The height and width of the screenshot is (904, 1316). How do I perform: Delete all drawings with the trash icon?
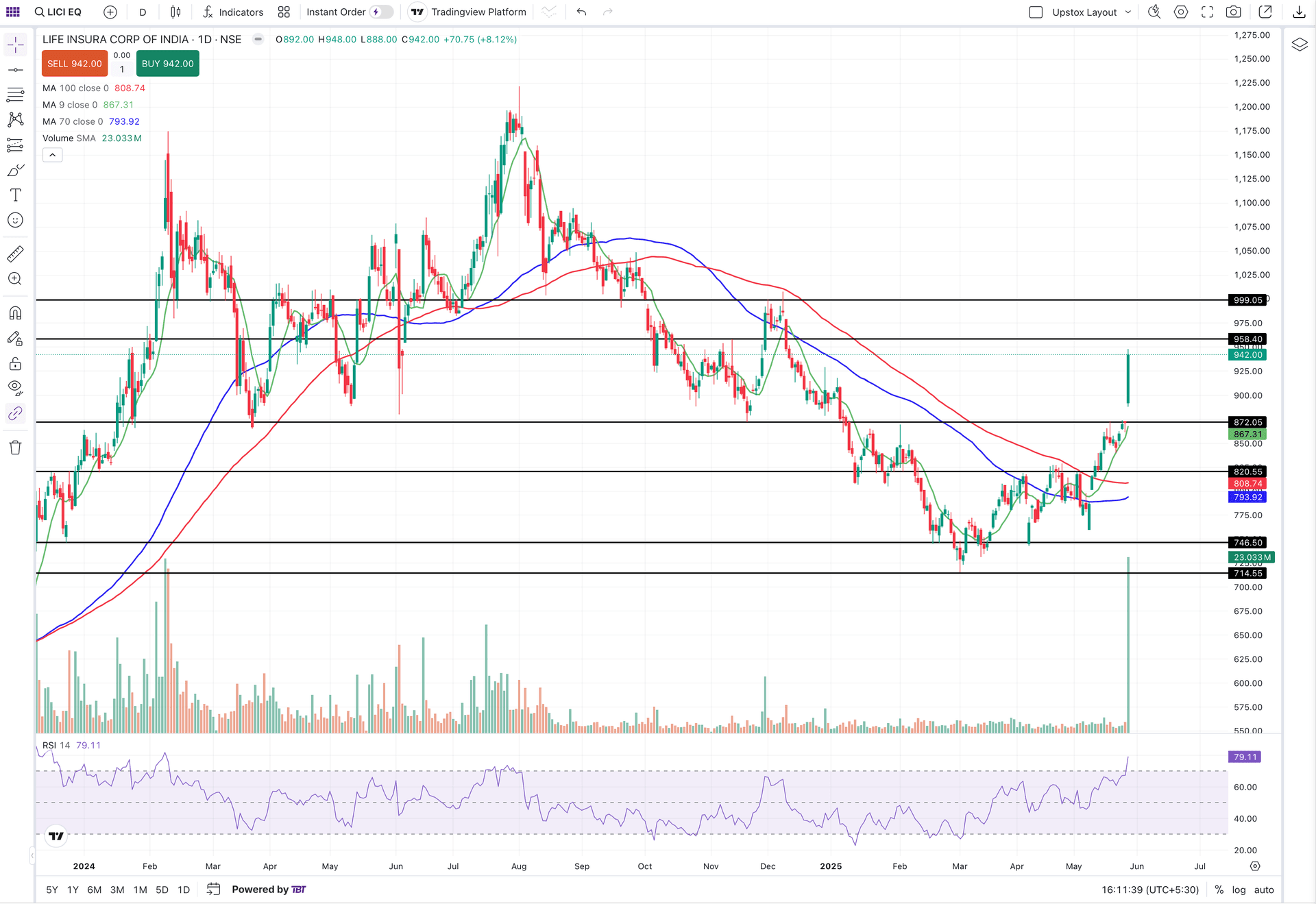point(15,448)
